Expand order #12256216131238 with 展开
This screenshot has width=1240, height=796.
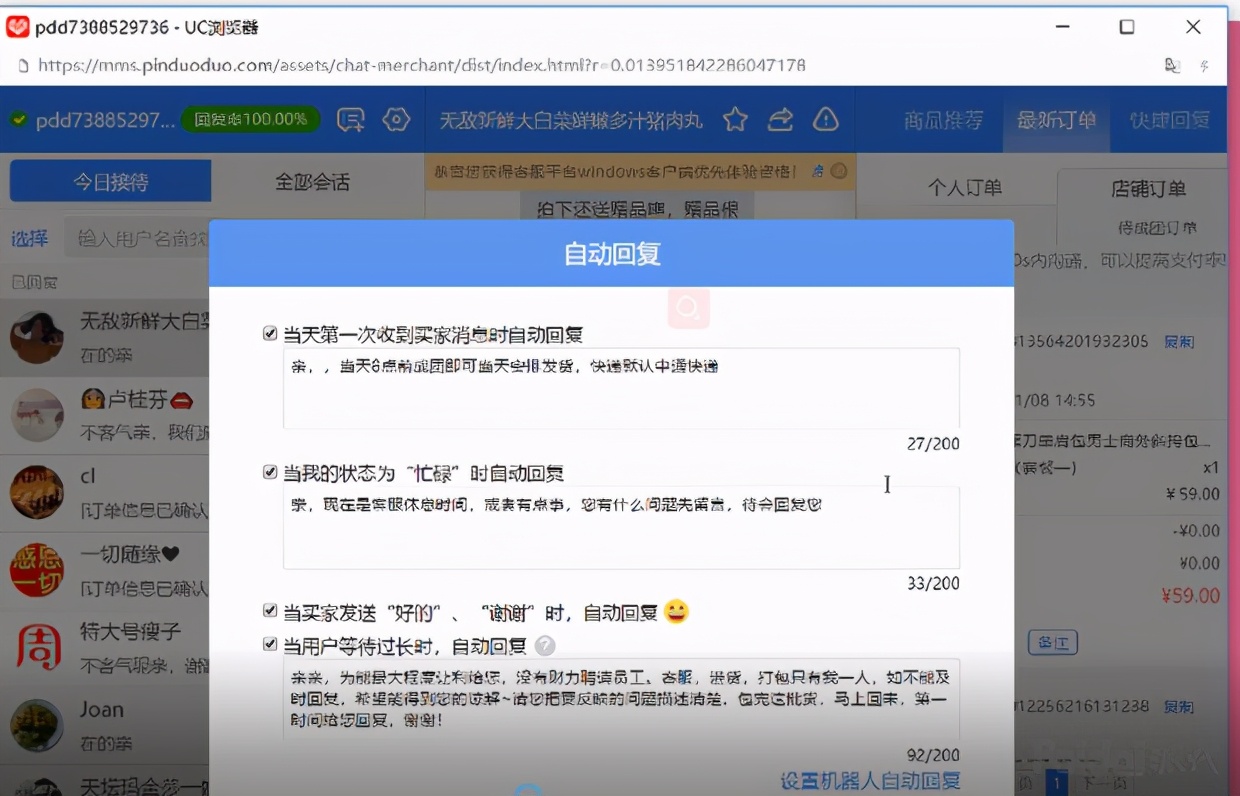tap(1179, 705)
